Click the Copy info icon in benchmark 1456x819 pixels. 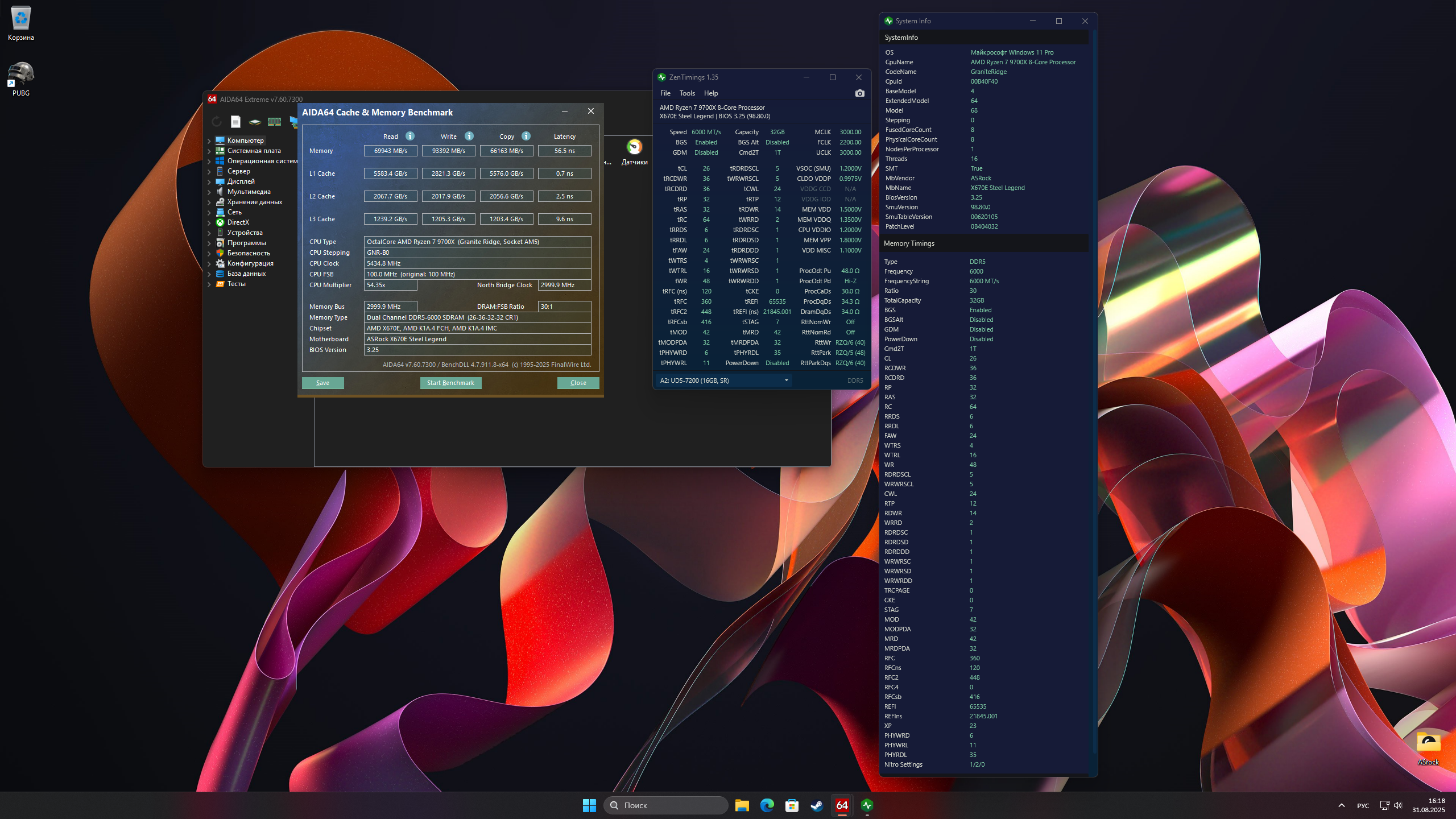pyautogui.click(x=526, y=136)
